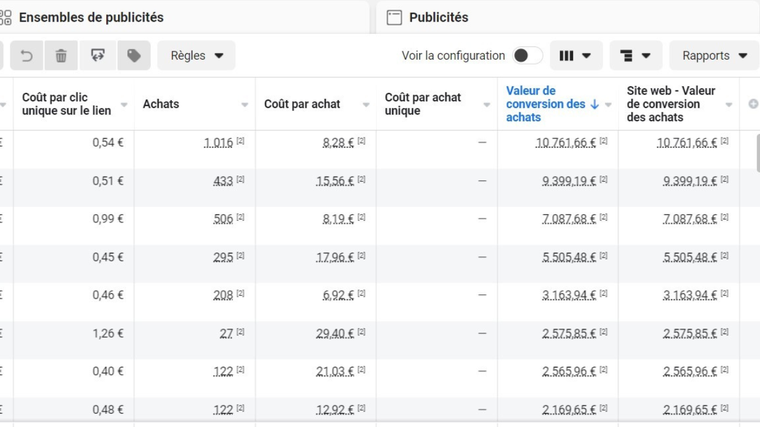The width and height of the screenshot is (760, 427).
Task: Open the breakdown rows dropdown
Action: pos(635,56)
